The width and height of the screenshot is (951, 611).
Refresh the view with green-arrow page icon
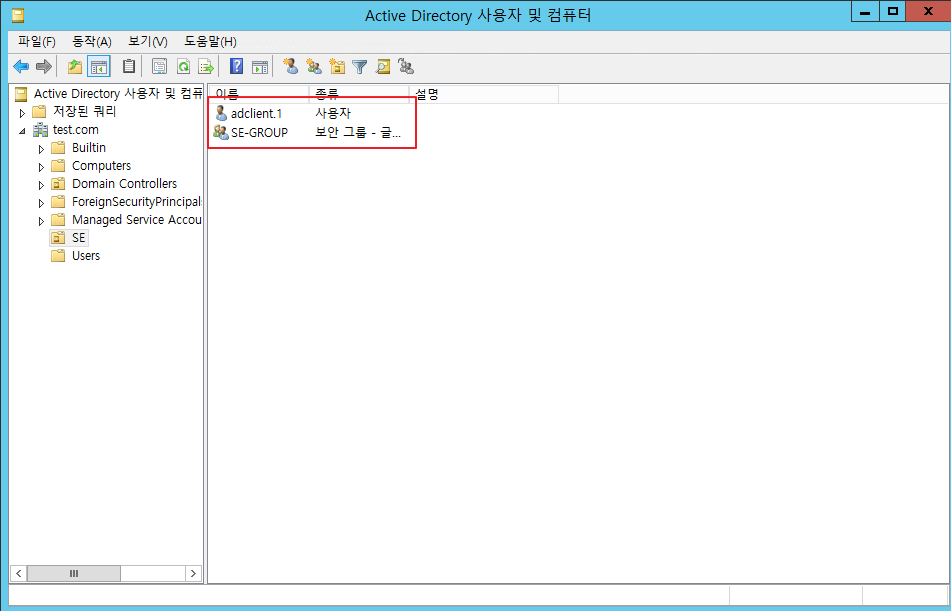tap(183, 67)
